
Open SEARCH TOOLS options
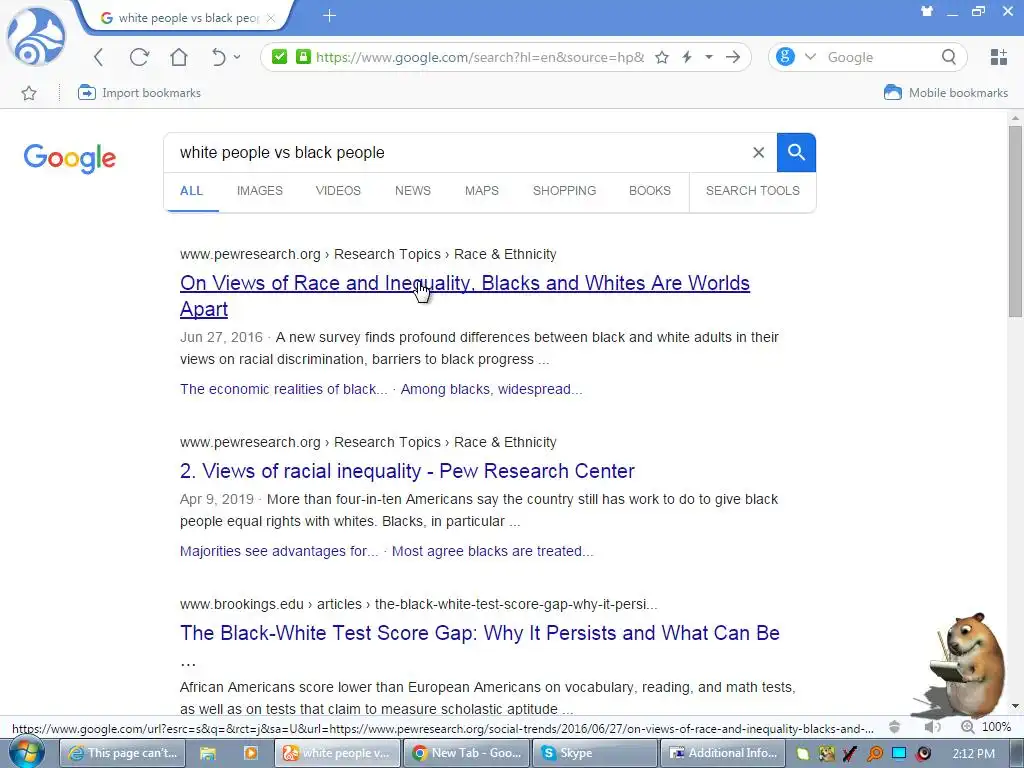point(752,191)
